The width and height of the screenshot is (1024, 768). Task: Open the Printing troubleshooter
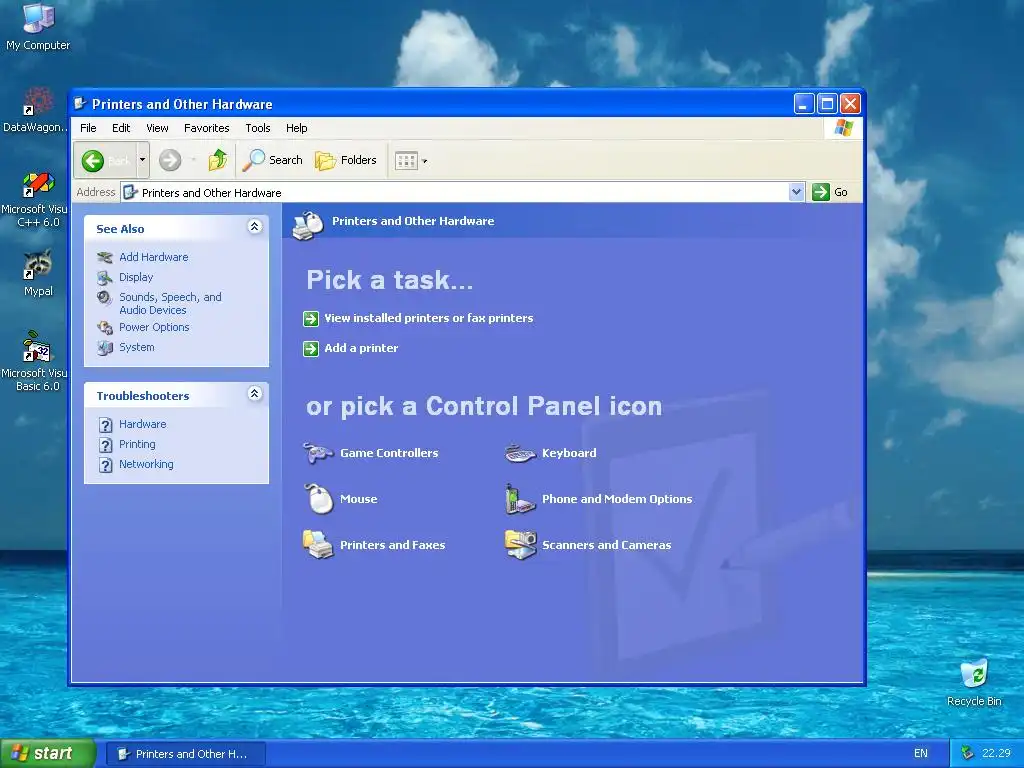(137, 444)
